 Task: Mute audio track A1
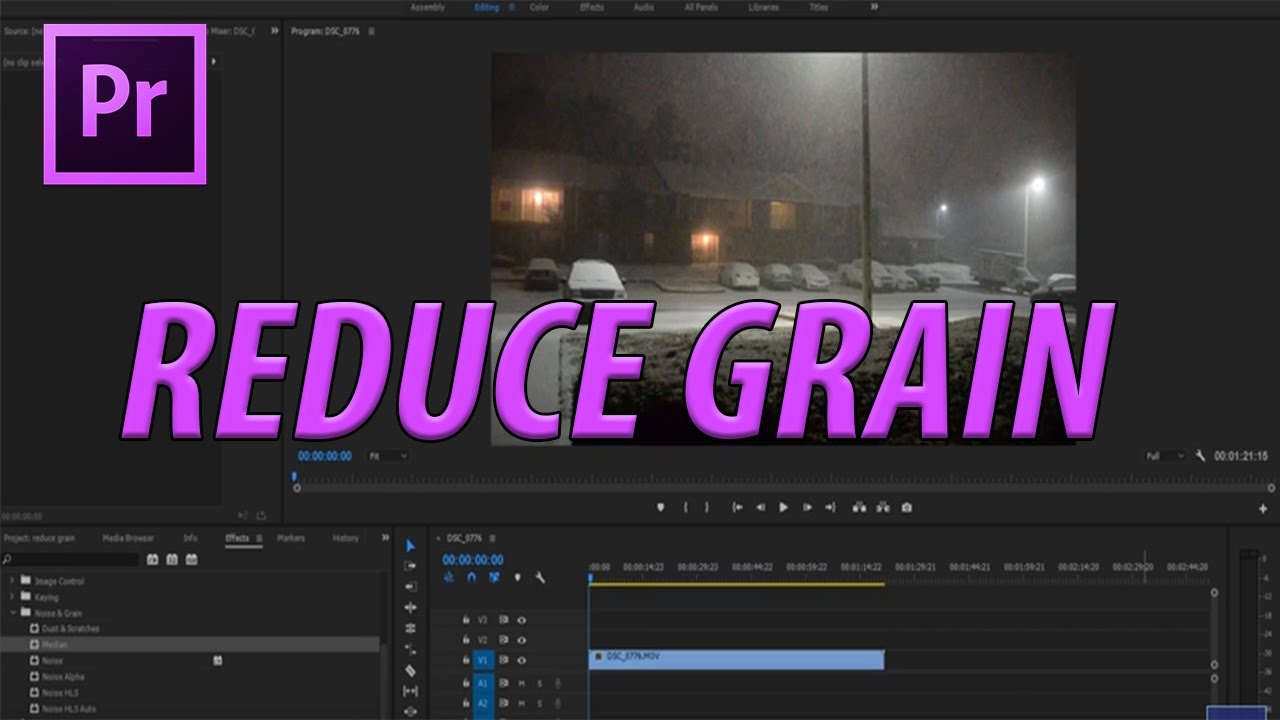(x=521, y=683)
